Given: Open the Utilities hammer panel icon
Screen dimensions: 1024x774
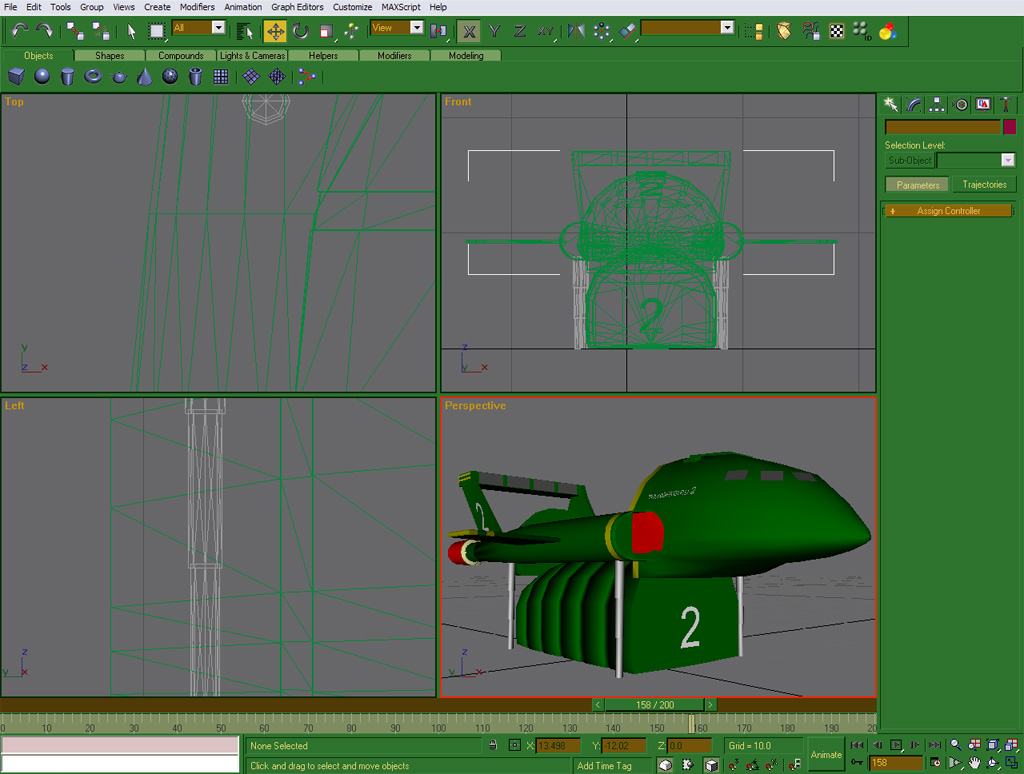Looking at the screenshot, I should [x=1006, y=105].
